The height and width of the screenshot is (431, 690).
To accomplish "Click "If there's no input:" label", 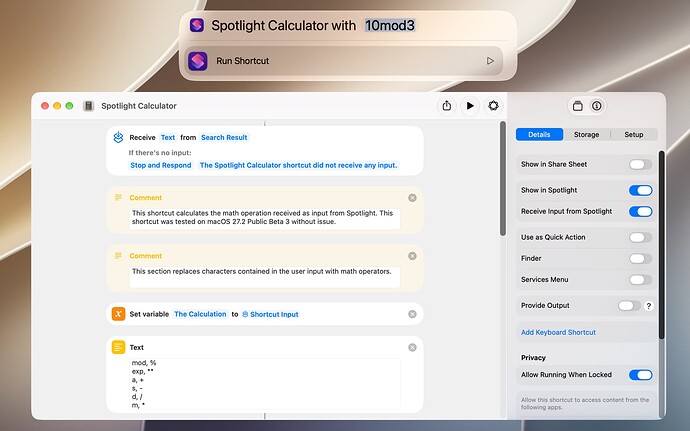I will pos(160,153).
